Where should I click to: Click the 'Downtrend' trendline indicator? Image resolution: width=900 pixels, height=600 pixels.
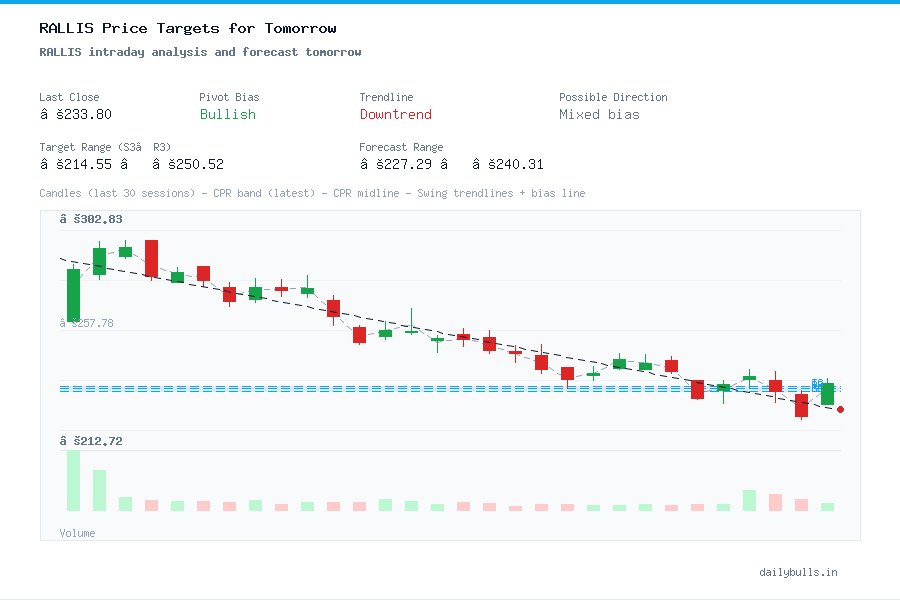coord(395,115)
